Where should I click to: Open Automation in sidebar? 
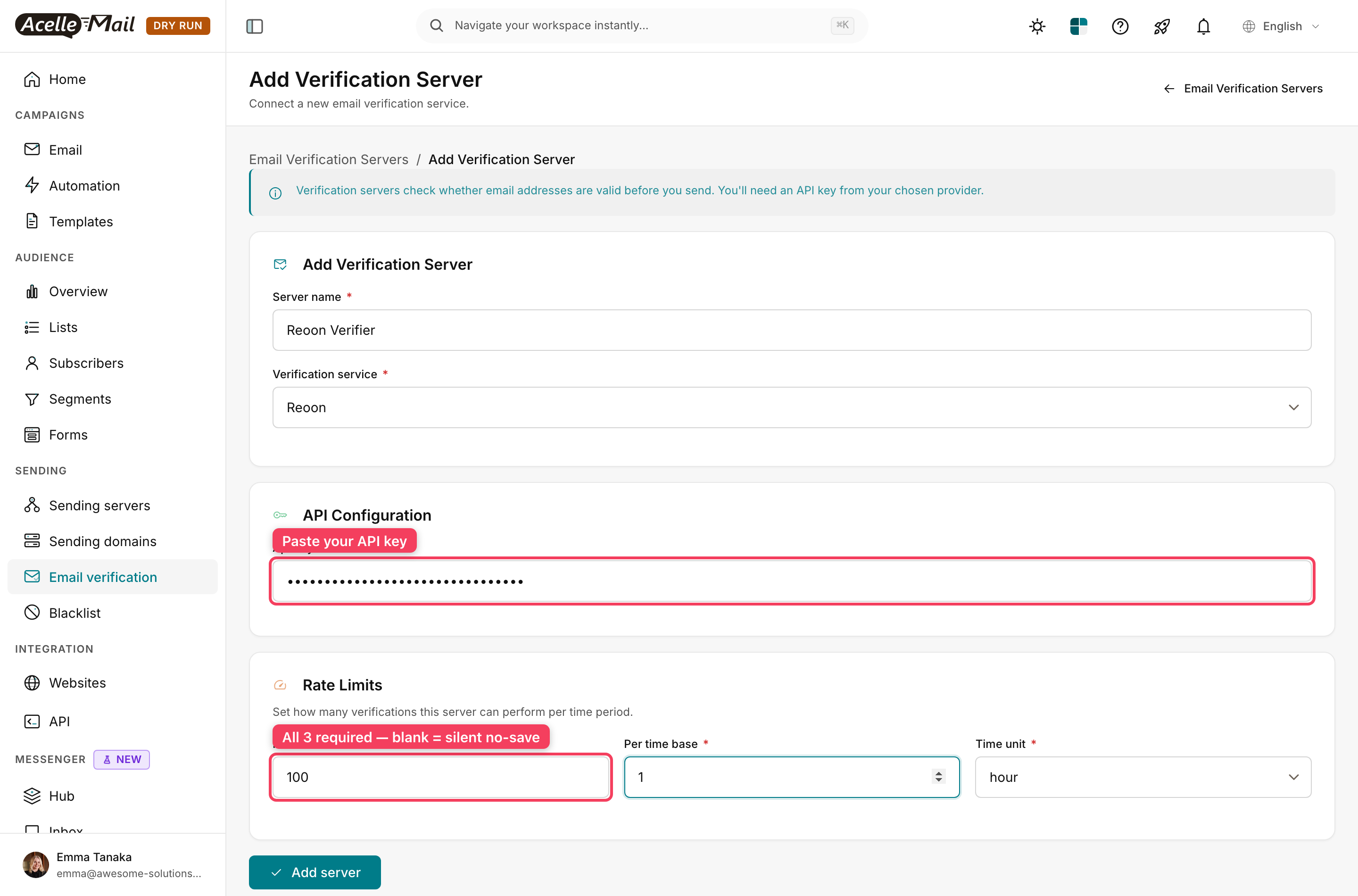(x=113, y=185)
